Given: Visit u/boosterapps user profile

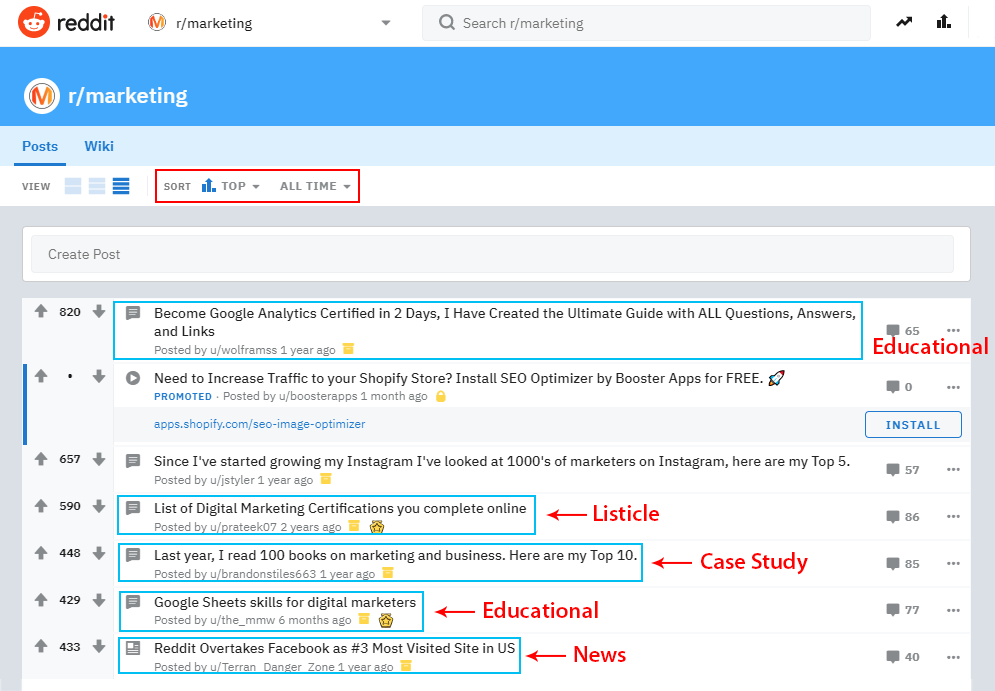Looking at the screenshot, I should (x=318, y=397).
